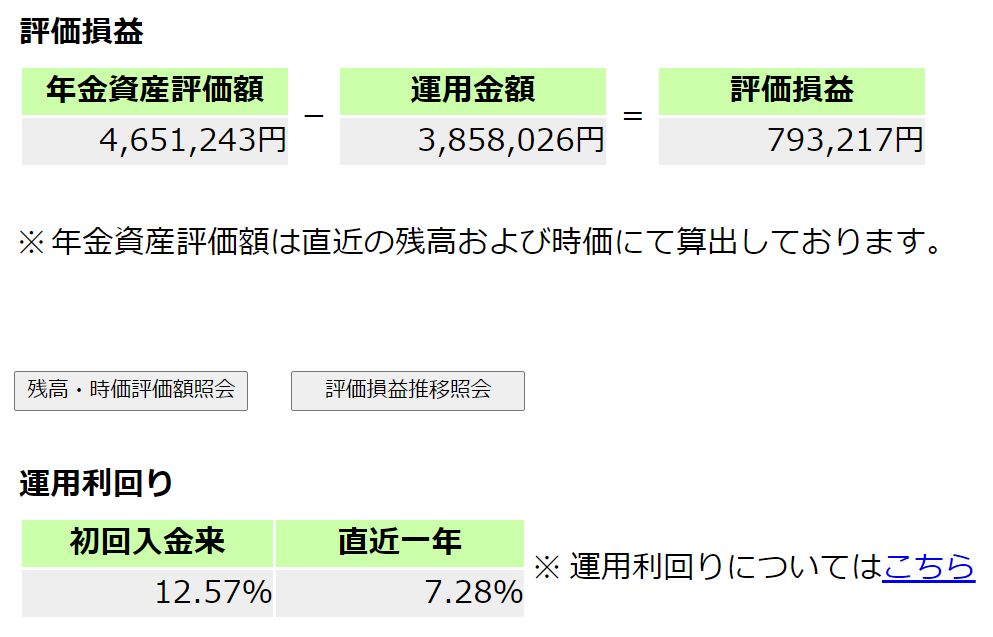Click the 評価損益 section heading at top

click(x=82, y=32)
